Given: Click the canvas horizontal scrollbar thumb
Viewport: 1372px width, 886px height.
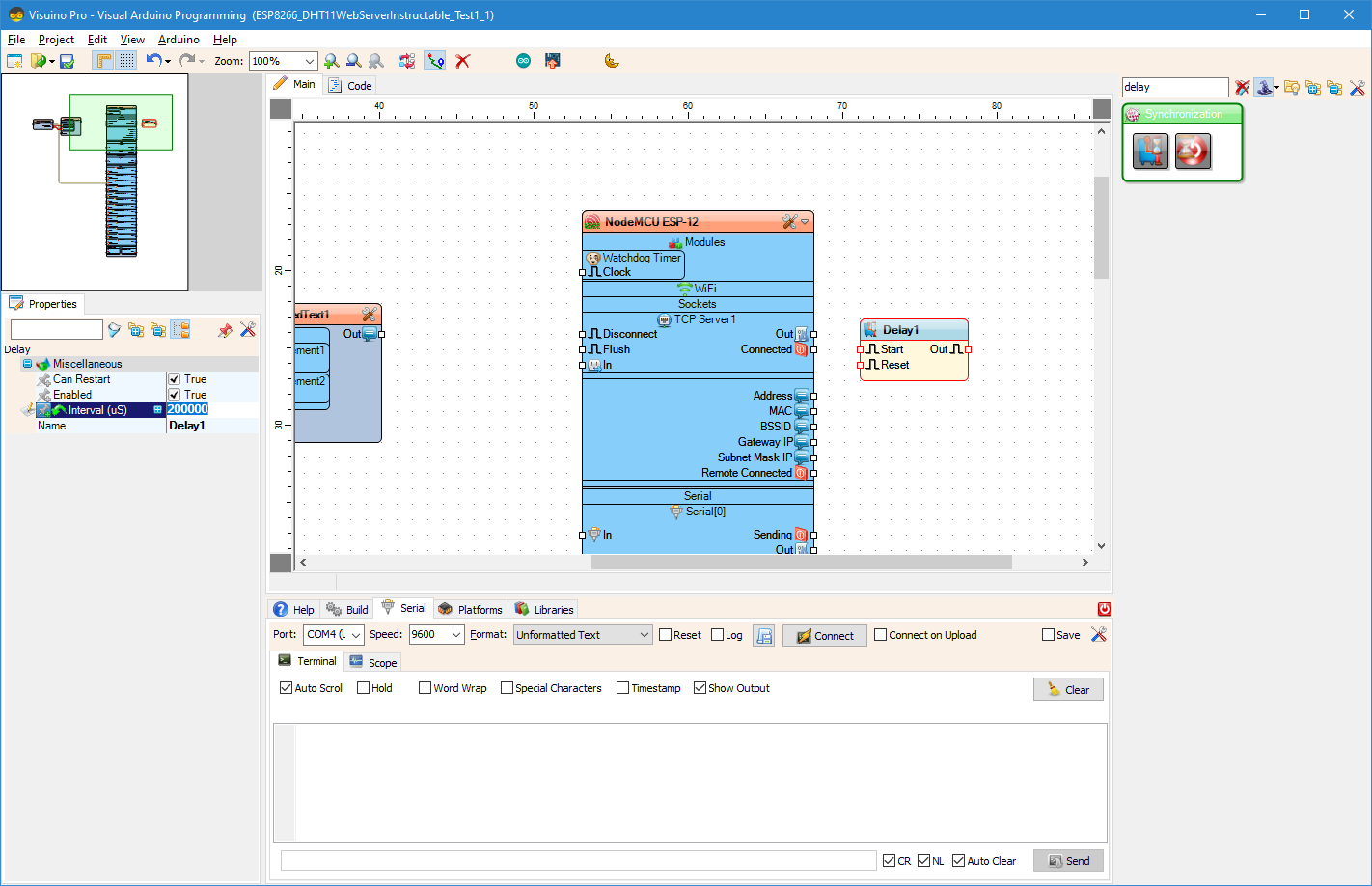Looking at the screenshot, I should (801, 562).
